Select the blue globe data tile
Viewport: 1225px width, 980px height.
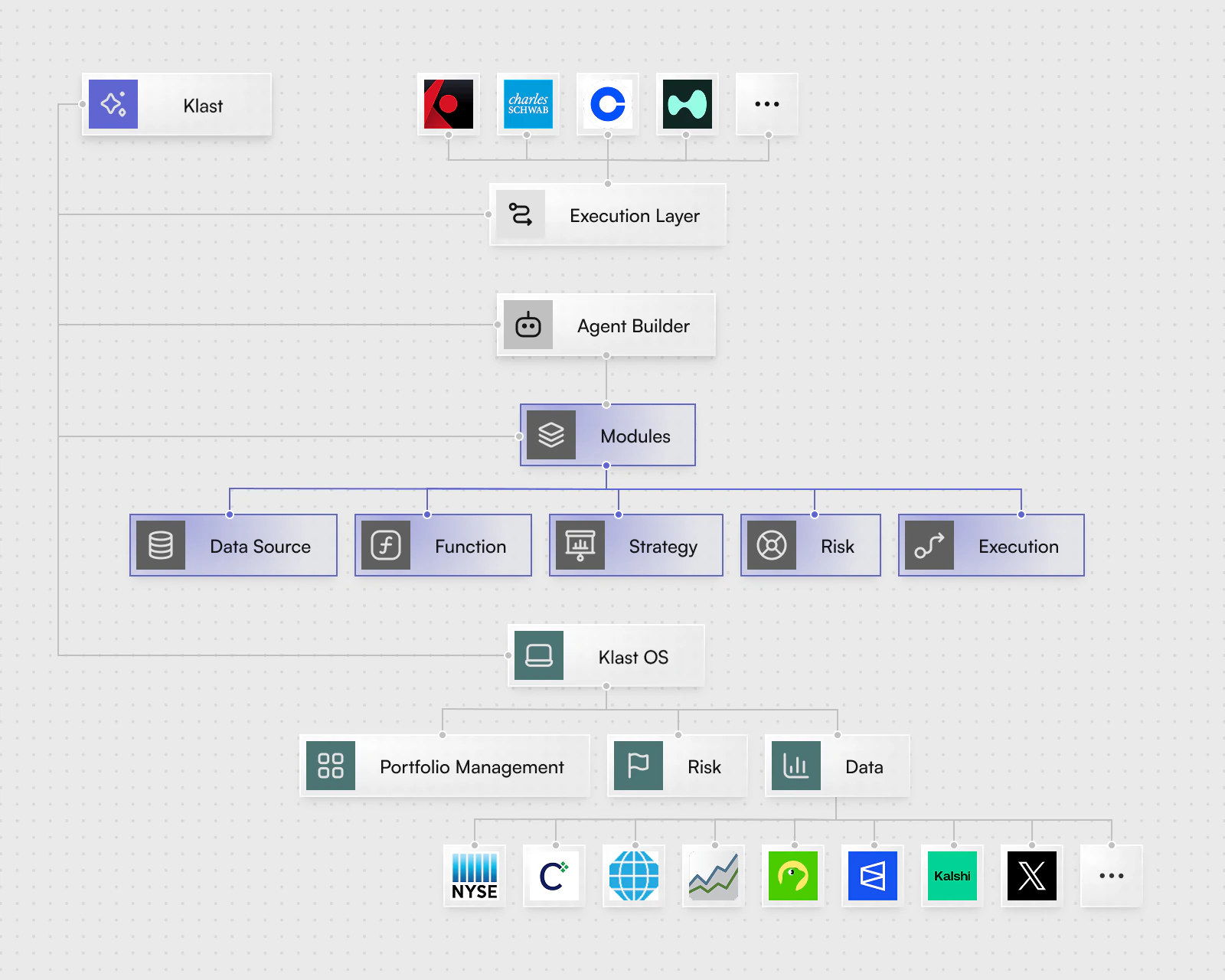(634, 876)
